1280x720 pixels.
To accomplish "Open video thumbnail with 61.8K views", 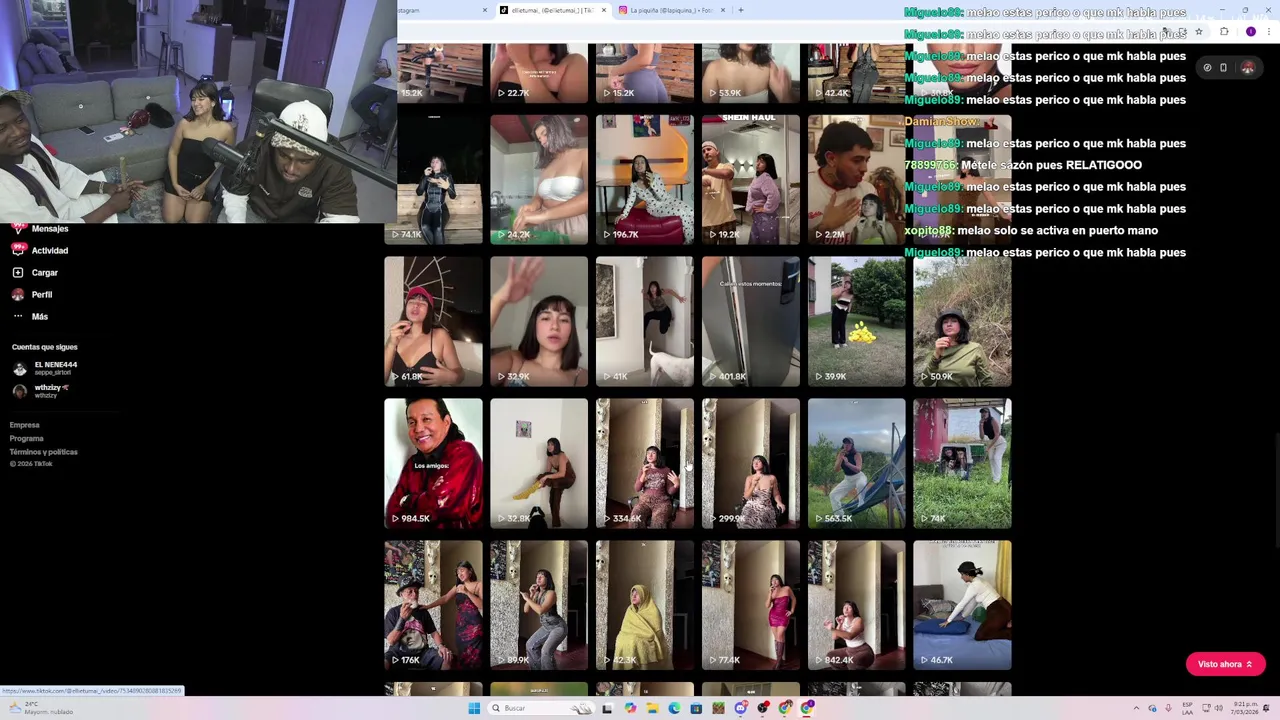I will (x=433, y=321).
